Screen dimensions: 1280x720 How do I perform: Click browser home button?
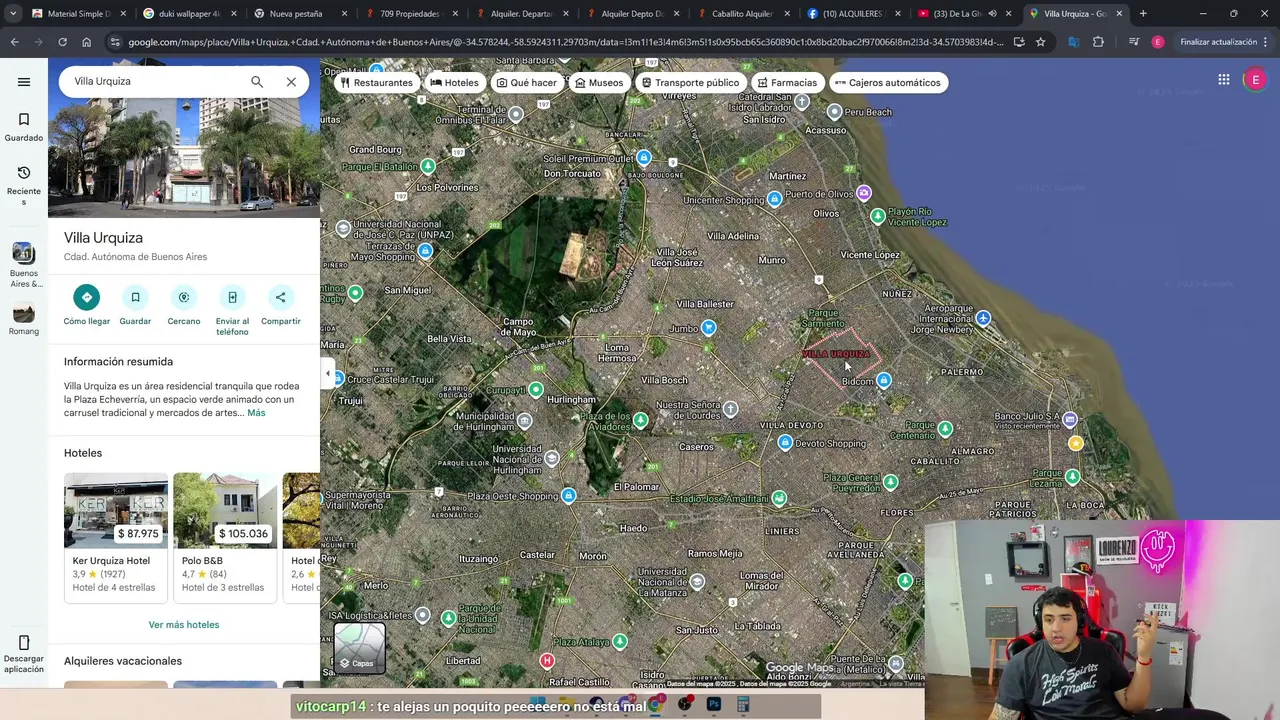[x=86, y=42]
